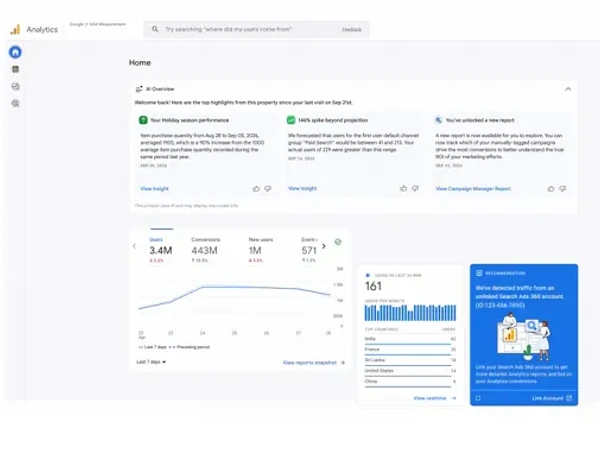This screenshot has width=600, height=450.
Task: Click the United States country row
Action: [410, 371]
